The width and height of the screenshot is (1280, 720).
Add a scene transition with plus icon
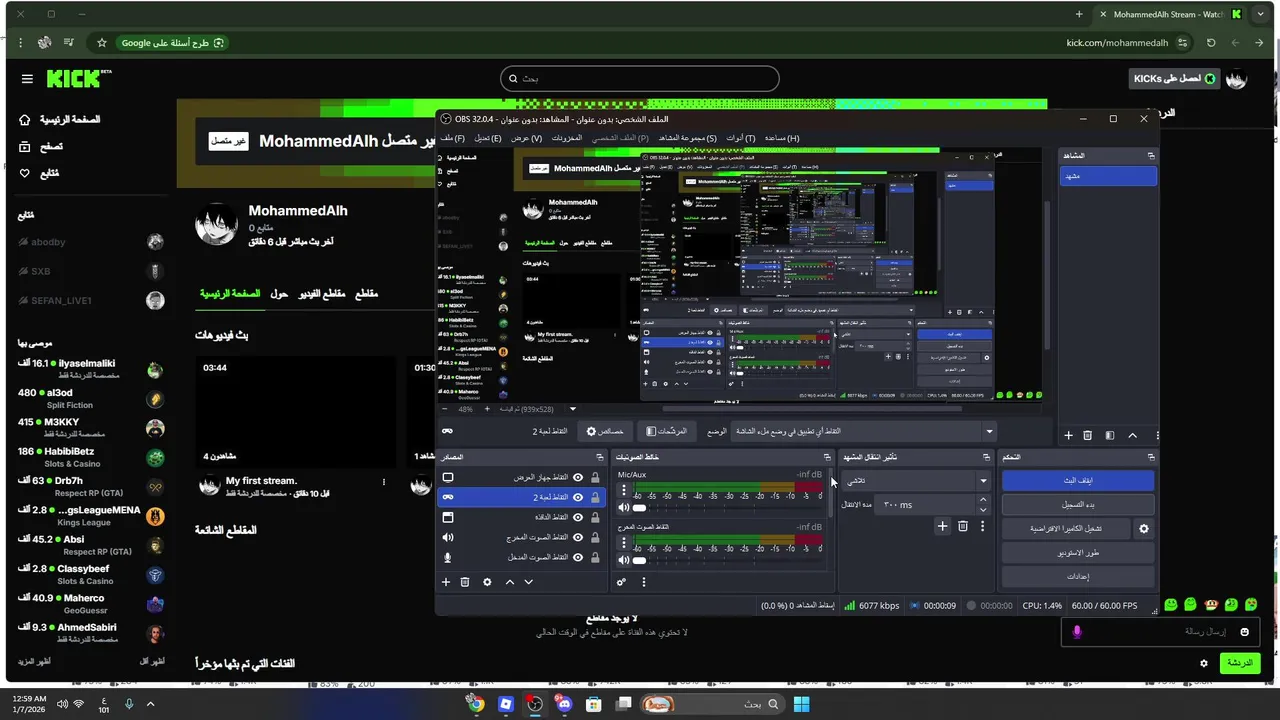[942, 526]
